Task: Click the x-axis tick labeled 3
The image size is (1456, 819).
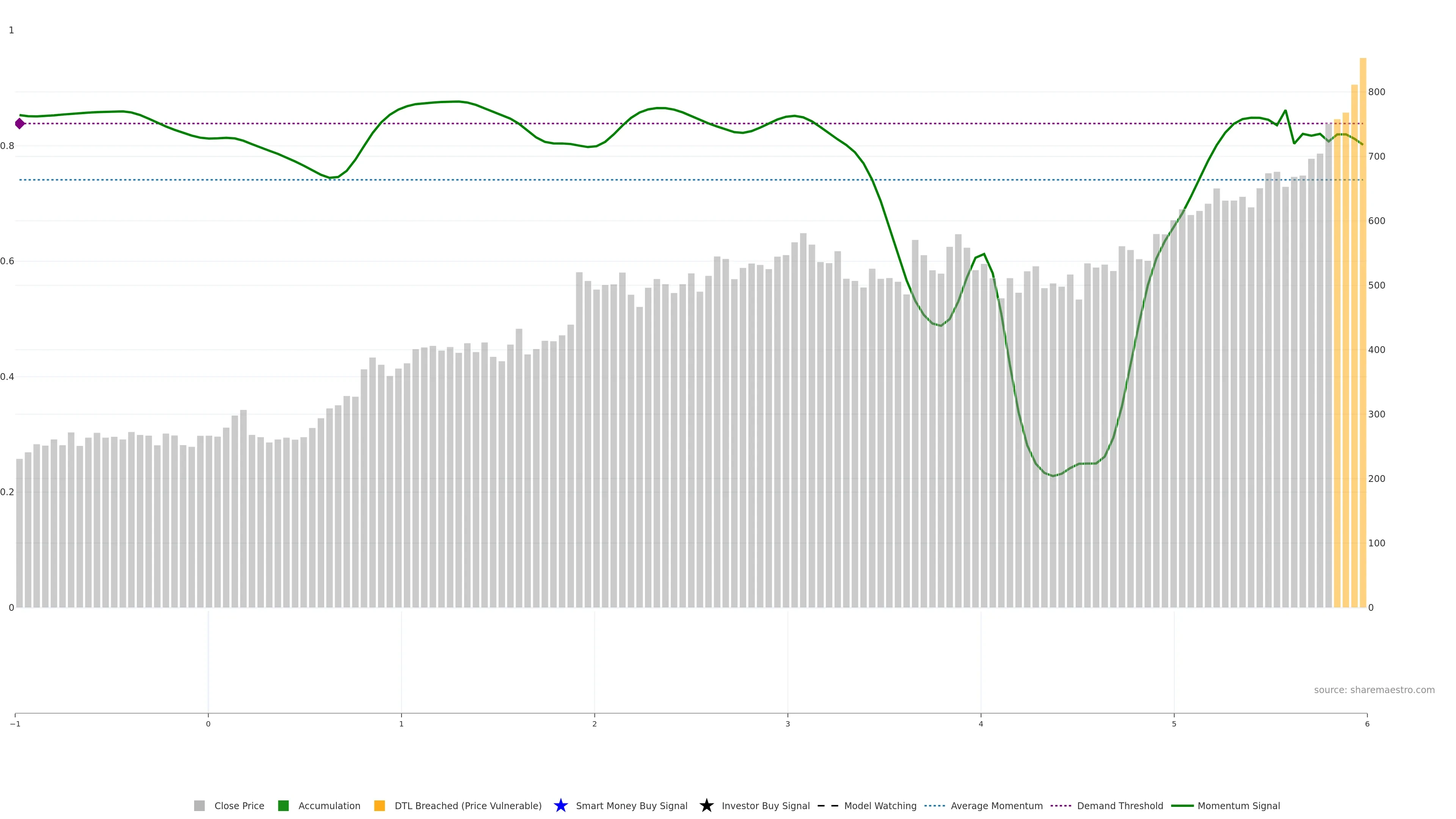Action: tap(788, 724)
